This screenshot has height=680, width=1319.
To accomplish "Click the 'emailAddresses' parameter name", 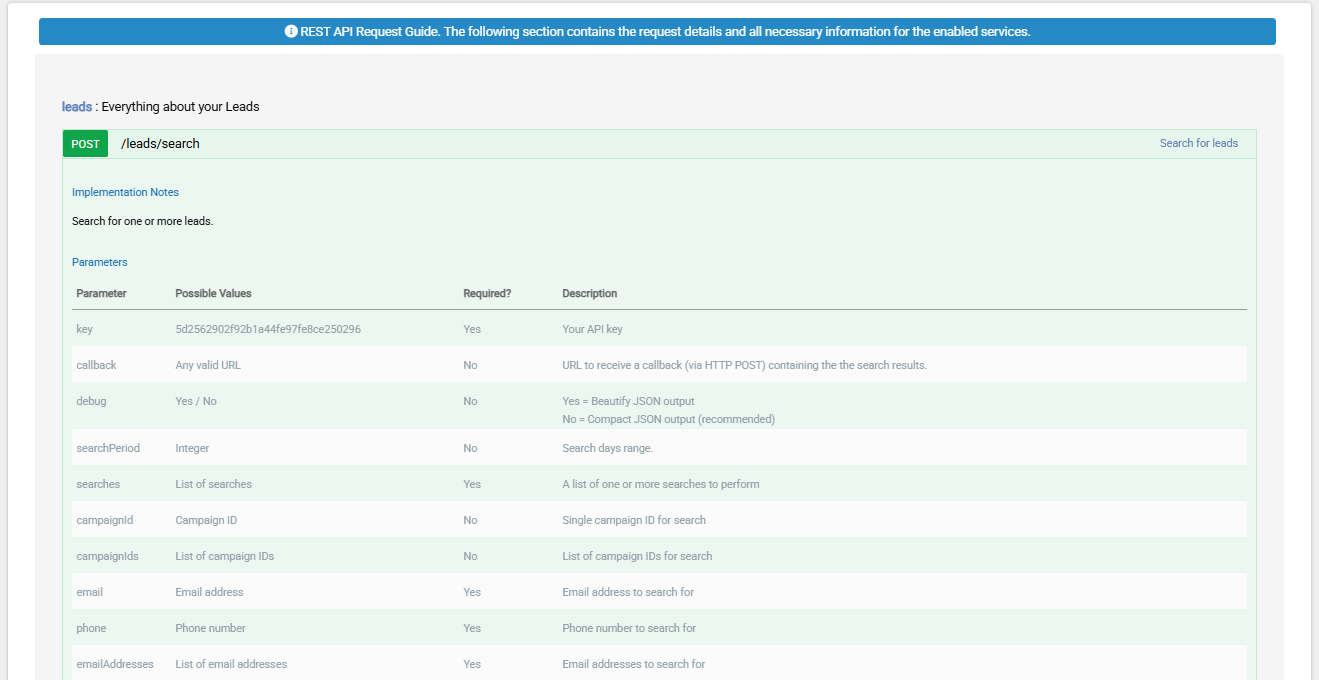I will pos(115,664).
